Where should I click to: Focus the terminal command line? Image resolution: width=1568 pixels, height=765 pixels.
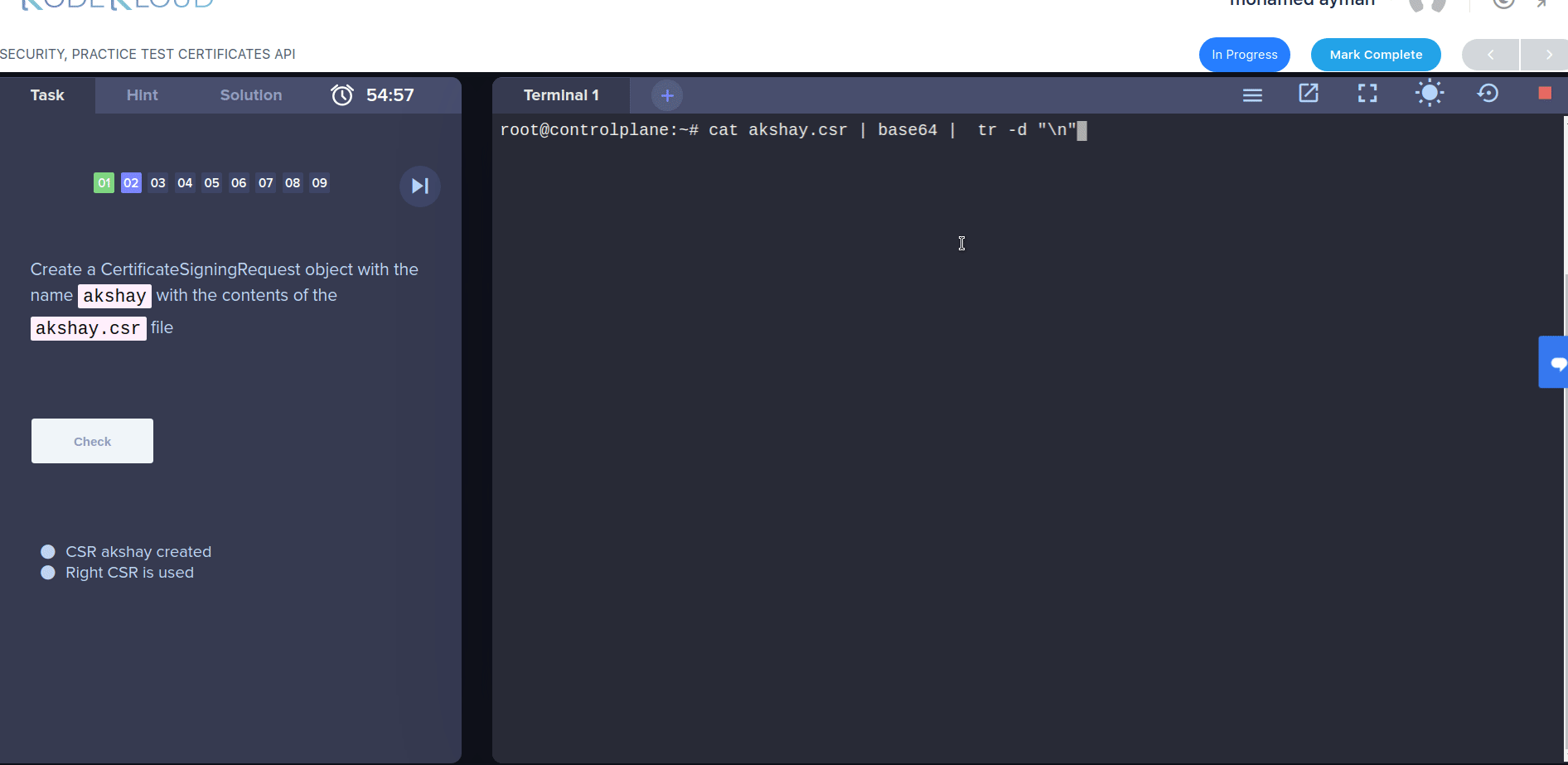point(793,130)
